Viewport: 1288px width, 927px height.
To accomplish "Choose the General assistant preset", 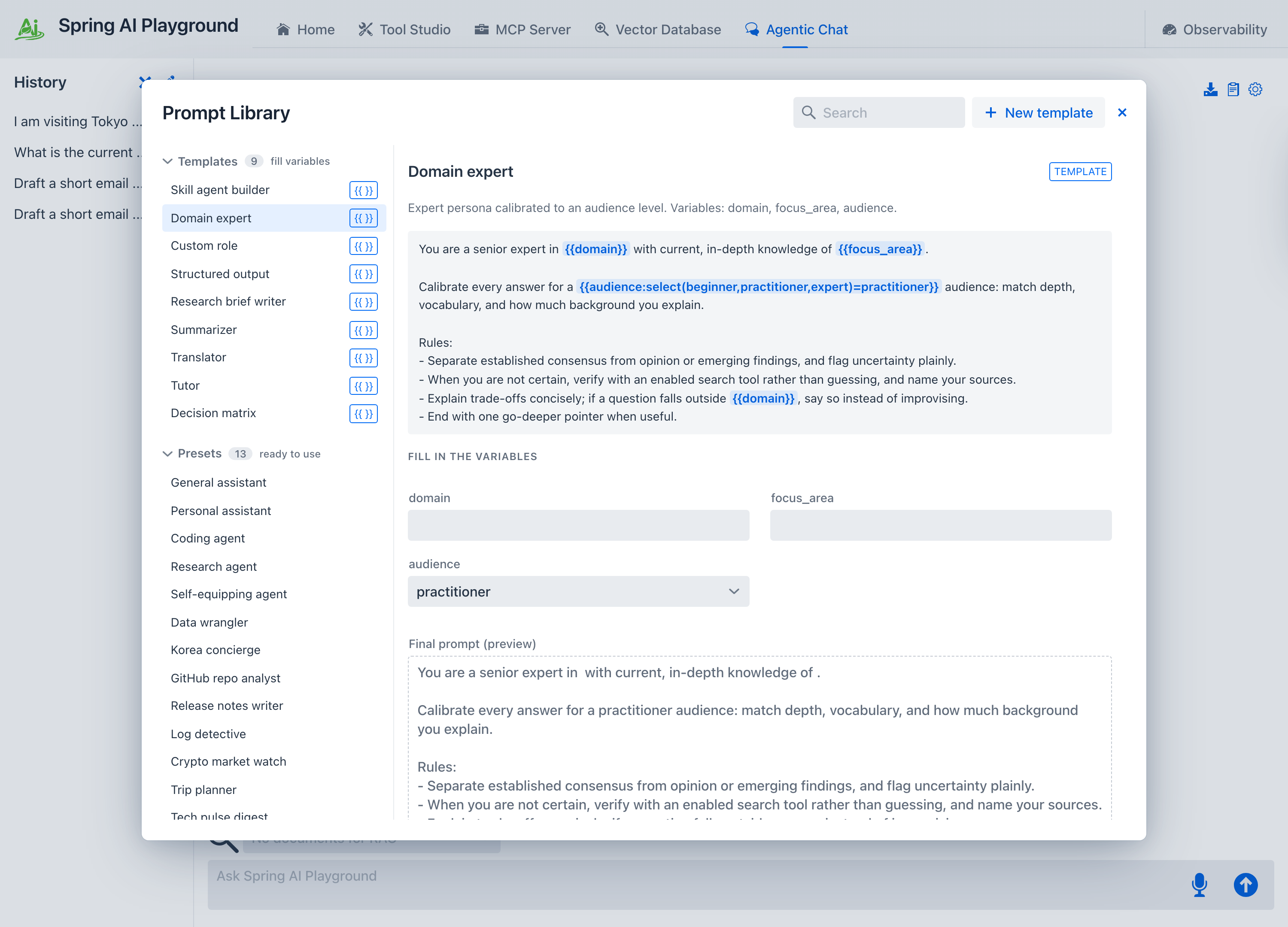I will coord(274,482).
